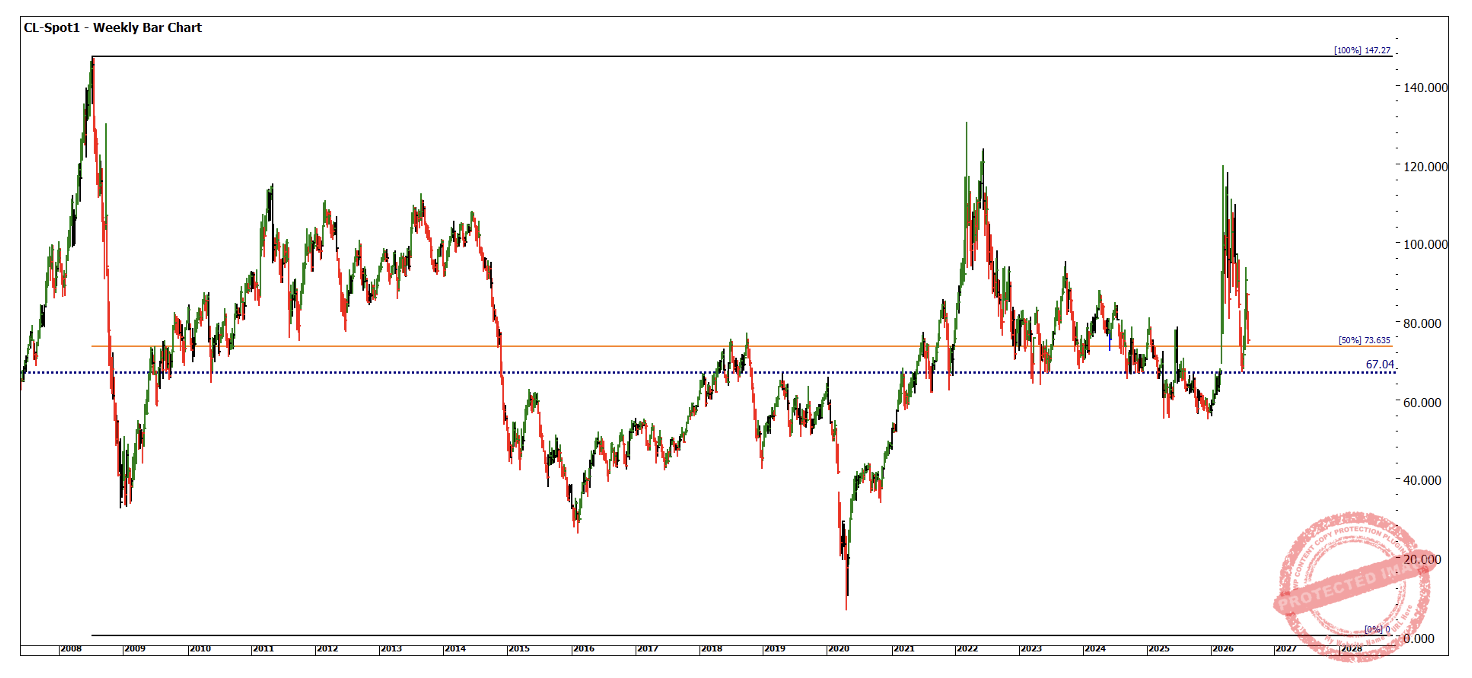Viewport: 1472px width, 678px height.
Task: Click the 60.000 price axis label
Action: click(1425, 402)
